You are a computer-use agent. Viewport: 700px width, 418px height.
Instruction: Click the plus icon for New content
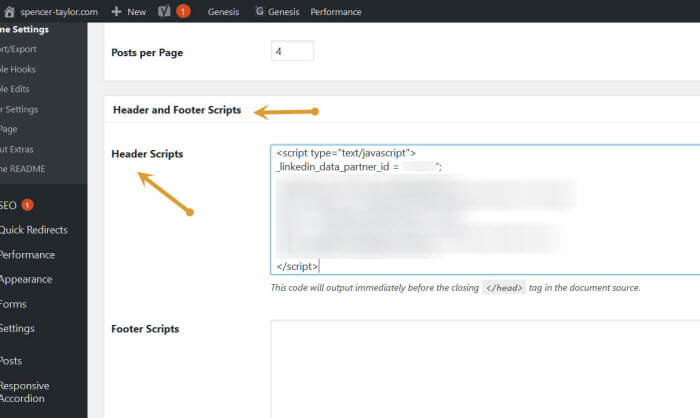[117, 12]
